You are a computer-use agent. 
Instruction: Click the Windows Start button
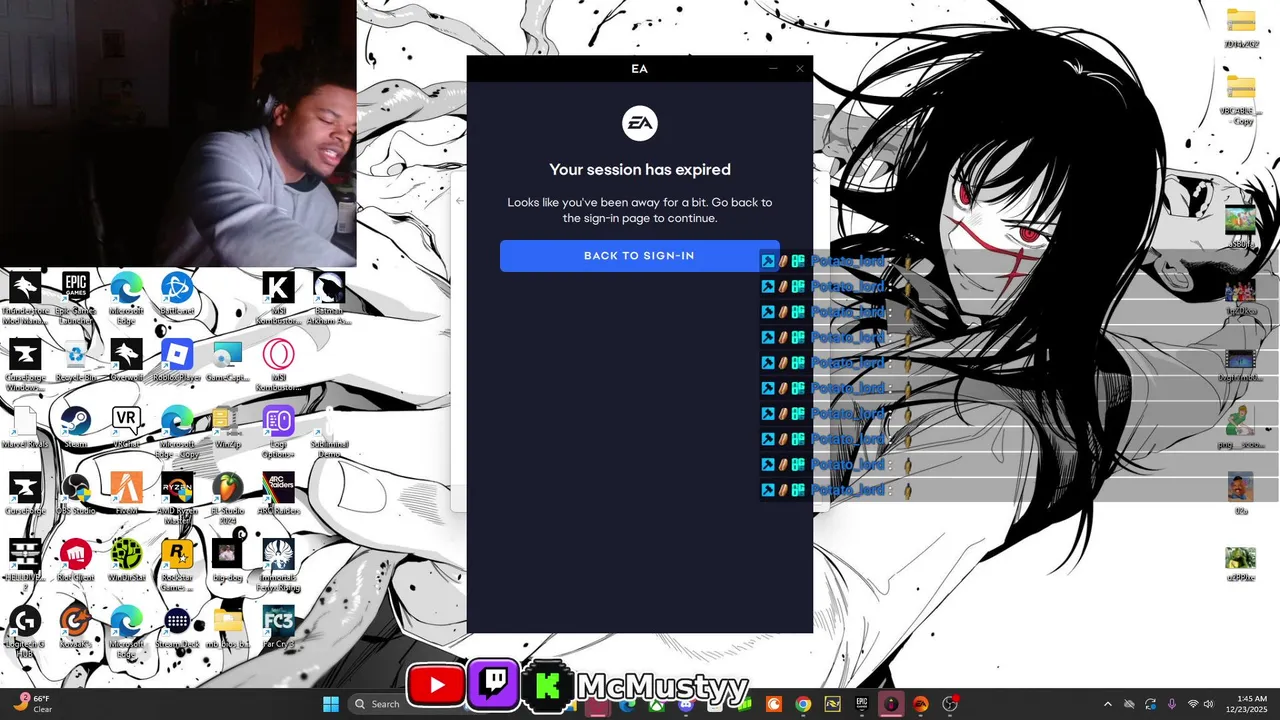coord(331,704)
